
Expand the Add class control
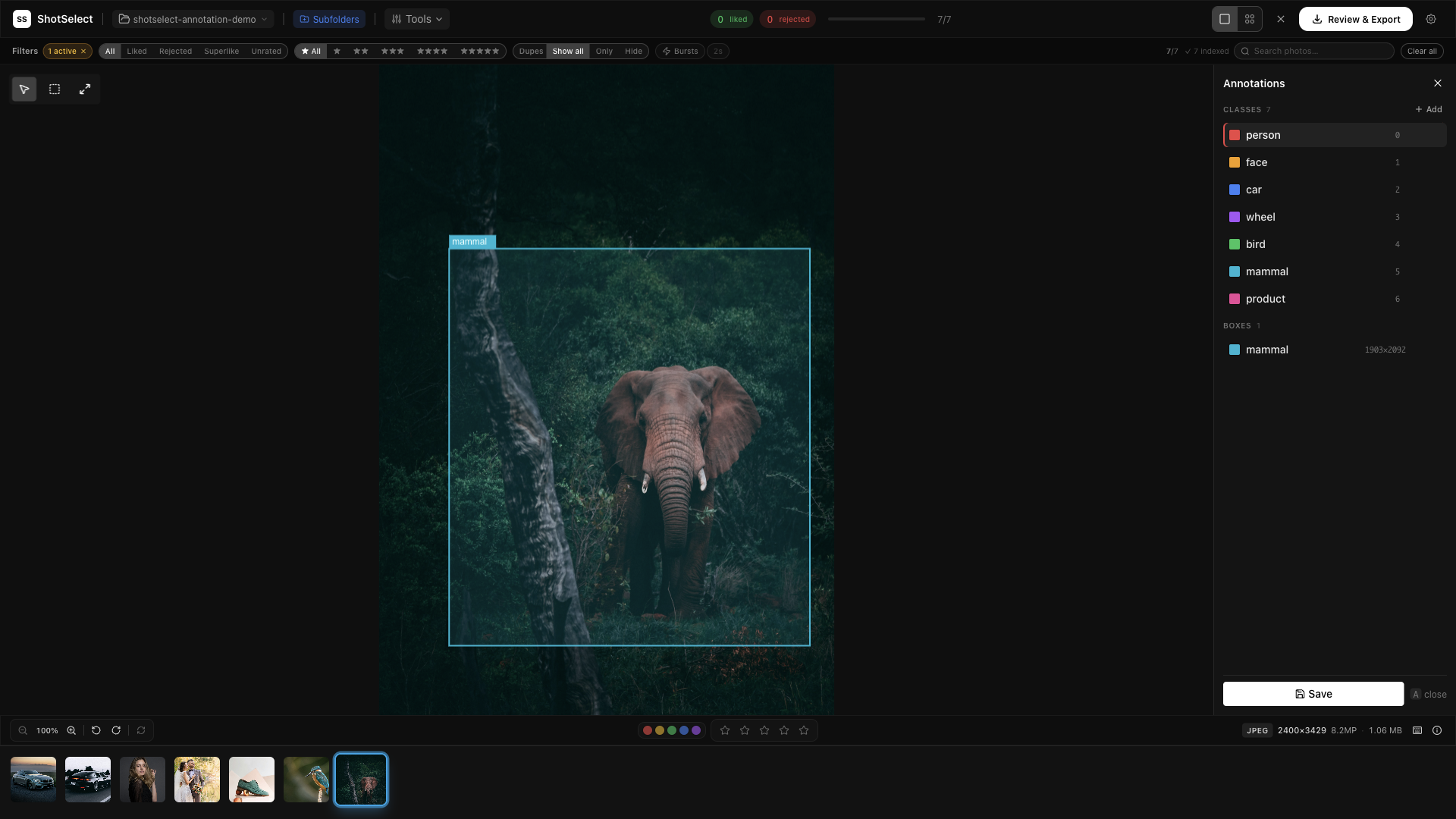coord(1428,109)
